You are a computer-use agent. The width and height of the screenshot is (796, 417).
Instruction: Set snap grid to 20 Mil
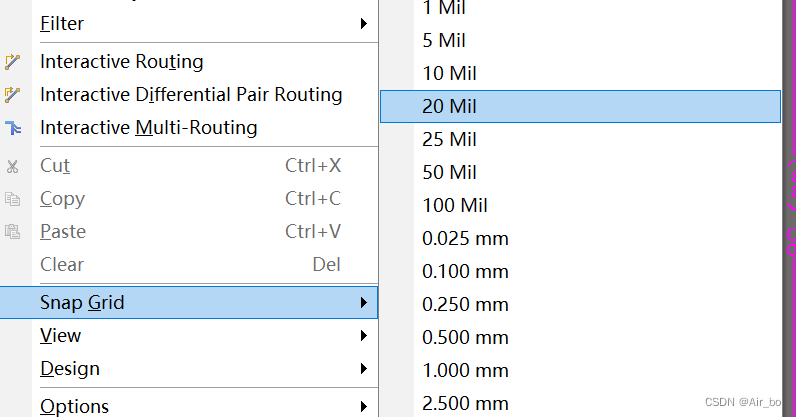pos(449,106)
